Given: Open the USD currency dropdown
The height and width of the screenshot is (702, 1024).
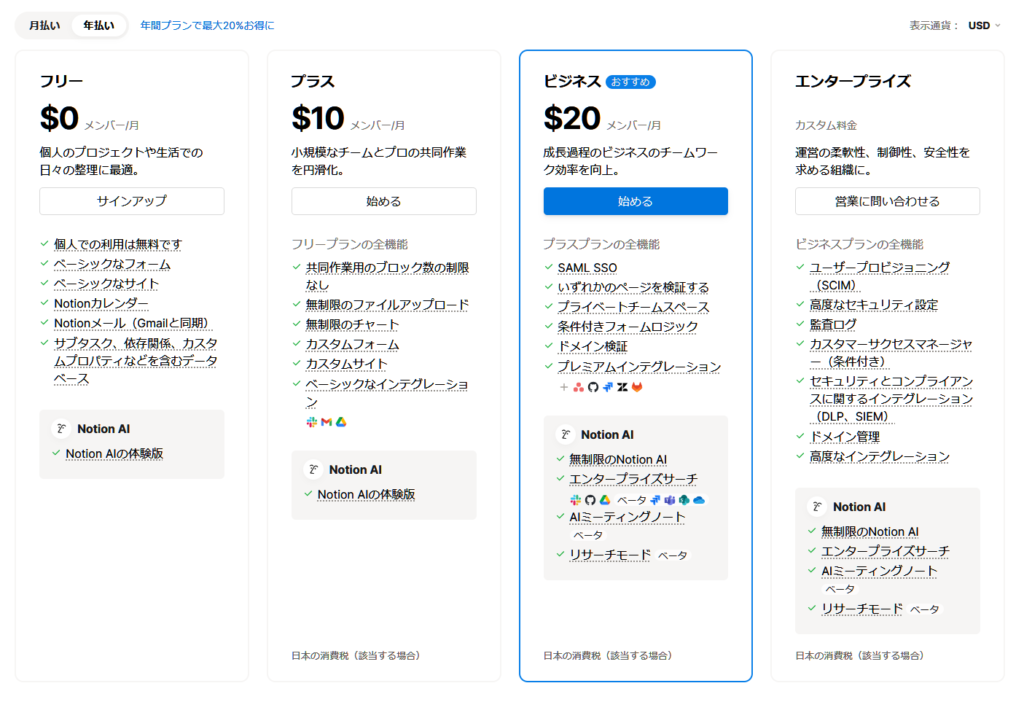Looking at the screenshot, I should 984,25.
